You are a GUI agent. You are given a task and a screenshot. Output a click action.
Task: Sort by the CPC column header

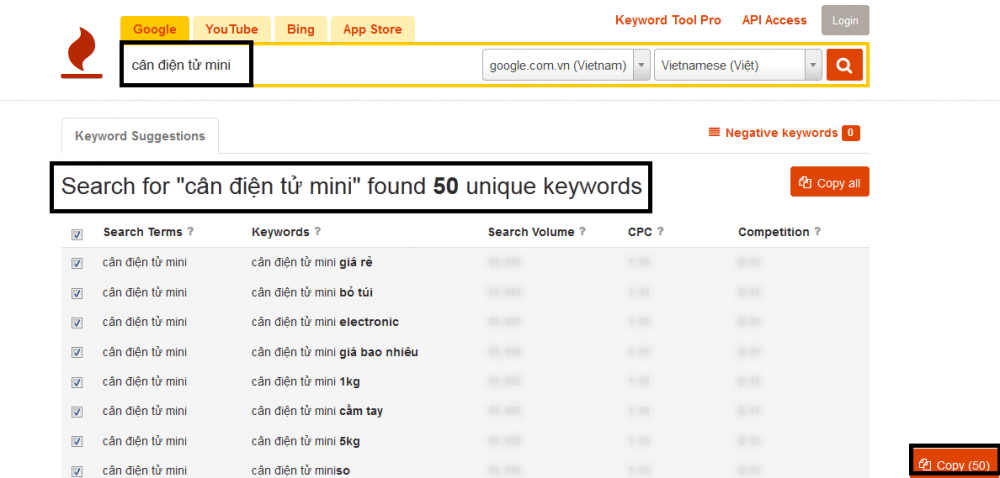point(640,232)
